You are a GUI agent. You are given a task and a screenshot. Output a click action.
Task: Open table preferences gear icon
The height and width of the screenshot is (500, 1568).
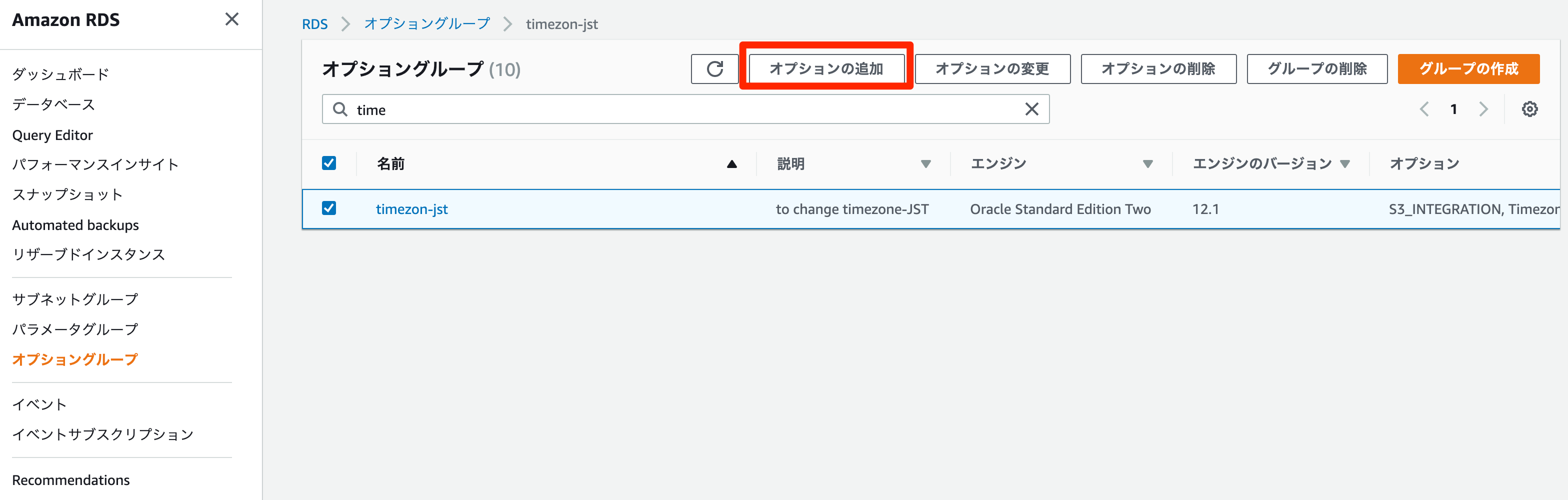(1529, 109)
